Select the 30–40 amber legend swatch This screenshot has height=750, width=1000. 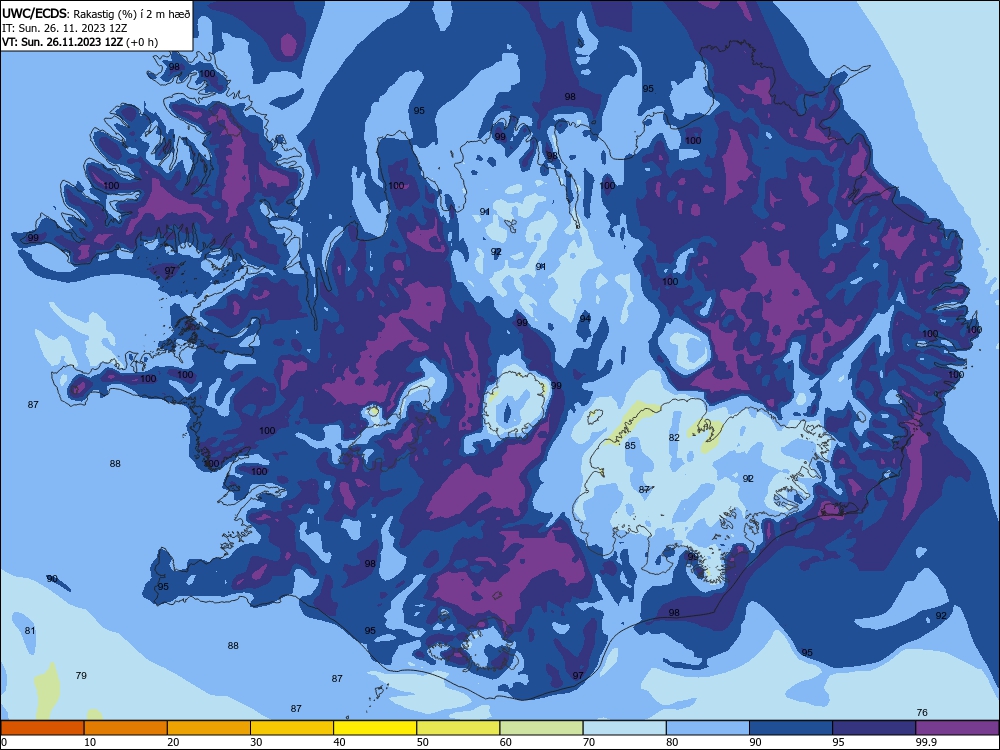[x=292, y=728]
